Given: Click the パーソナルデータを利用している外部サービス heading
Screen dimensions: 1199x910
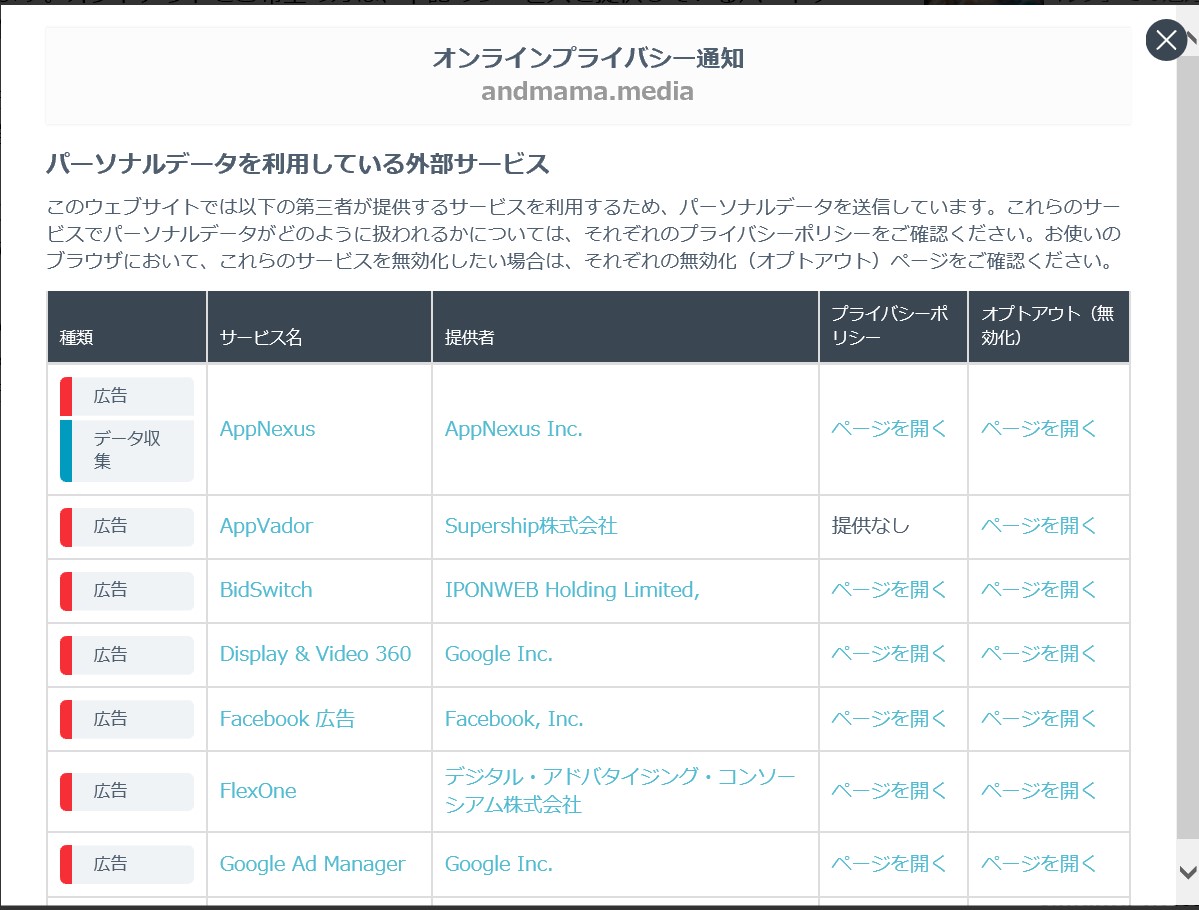Looking at the screenshot, I should (x=297, y=164).
